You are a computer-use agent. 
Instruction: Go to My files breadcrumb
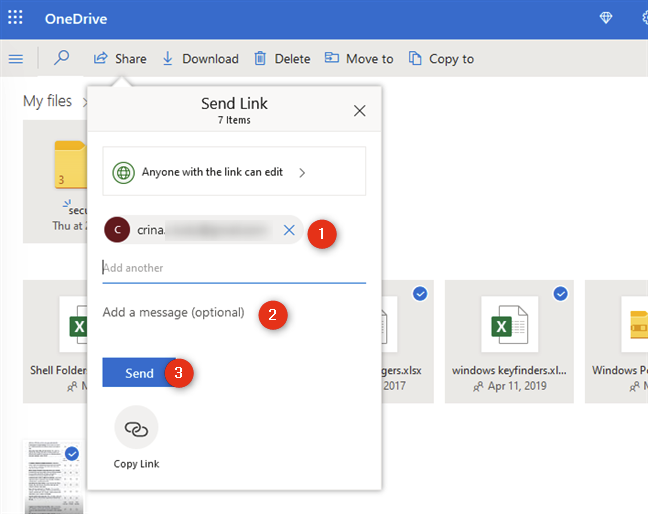(x=48, y=101)
